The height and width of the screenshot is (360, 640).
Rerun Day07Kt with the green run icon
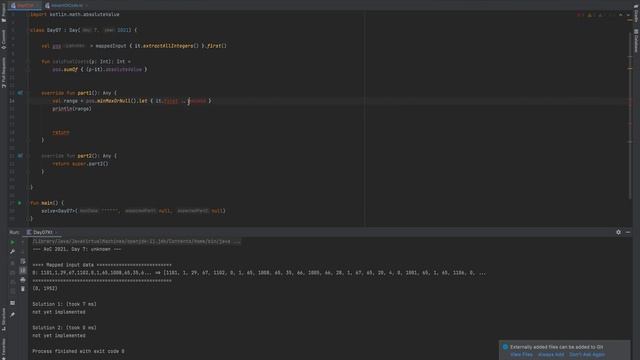pyautogui.click(x=12, y=242)
